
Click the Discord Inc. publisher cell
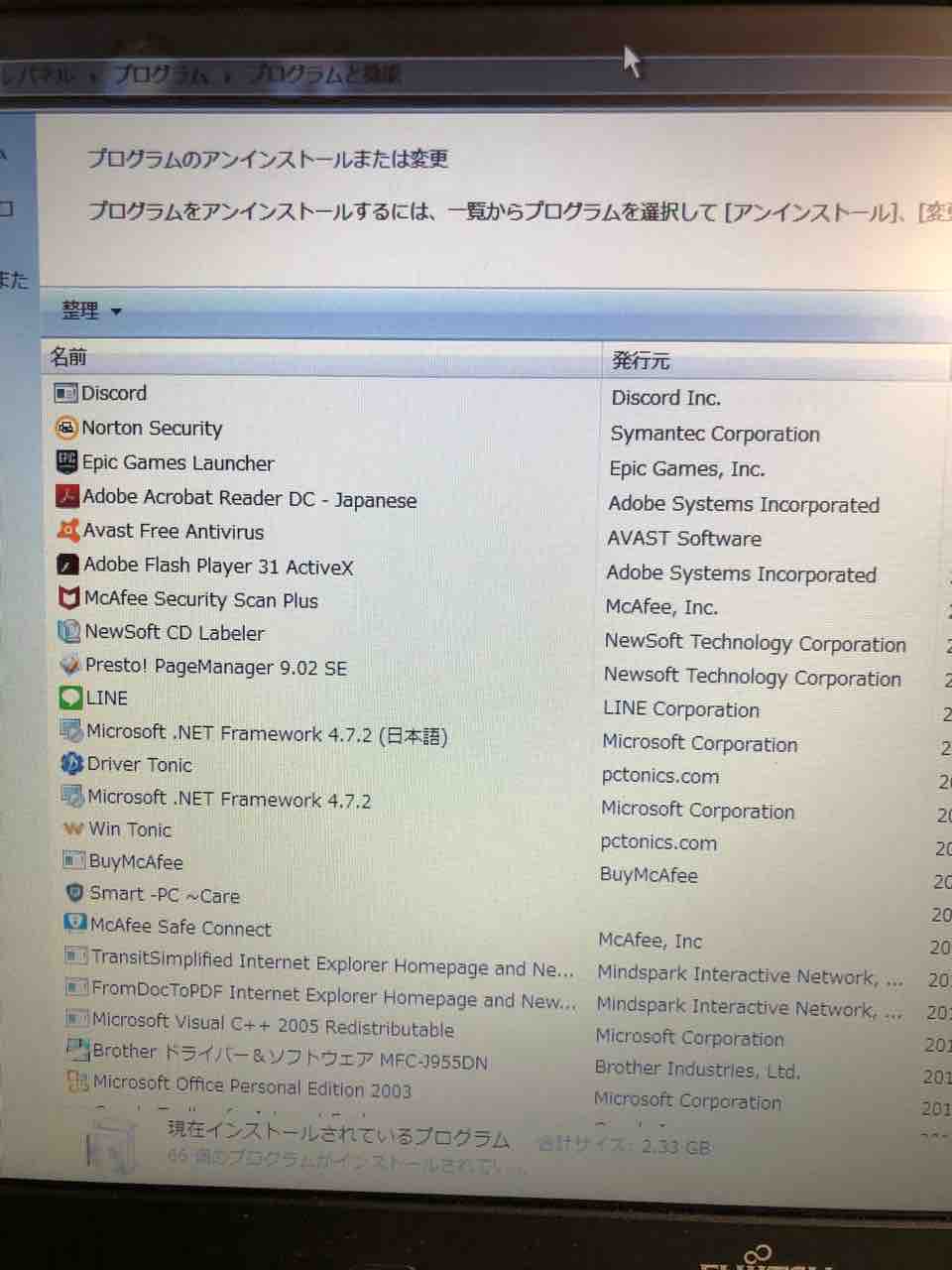[x=665, y=399]
